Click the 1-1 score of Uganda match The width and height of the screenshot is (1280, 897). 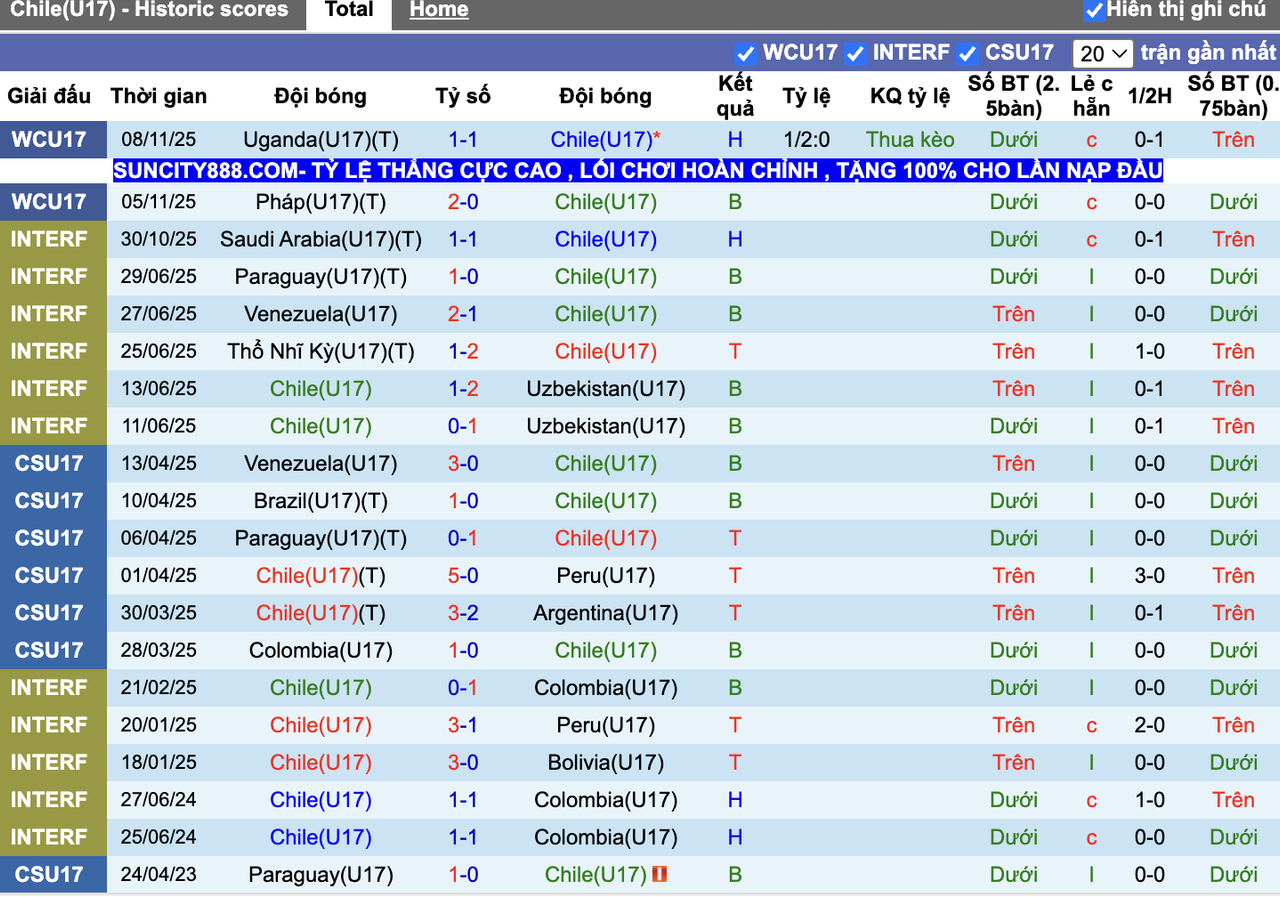tap(463, 140)
